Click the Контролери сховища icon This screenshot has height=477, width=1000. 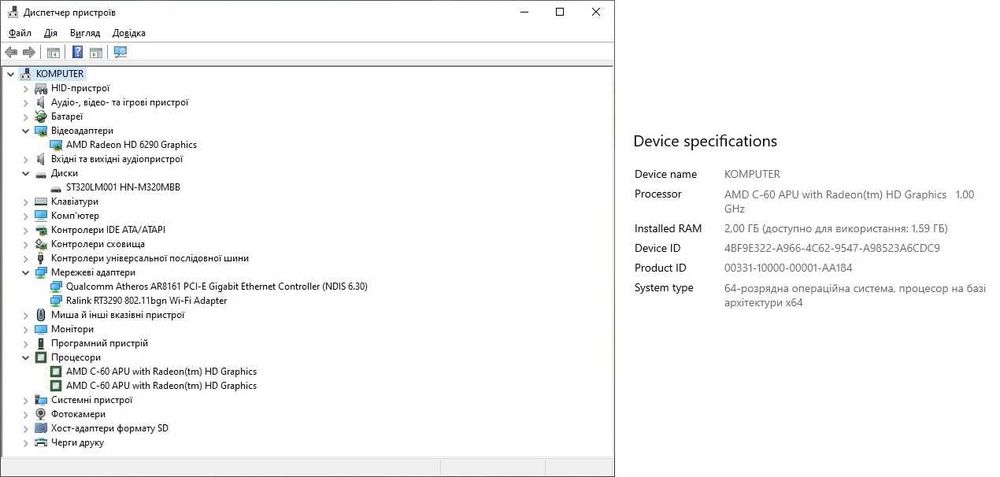41,244
